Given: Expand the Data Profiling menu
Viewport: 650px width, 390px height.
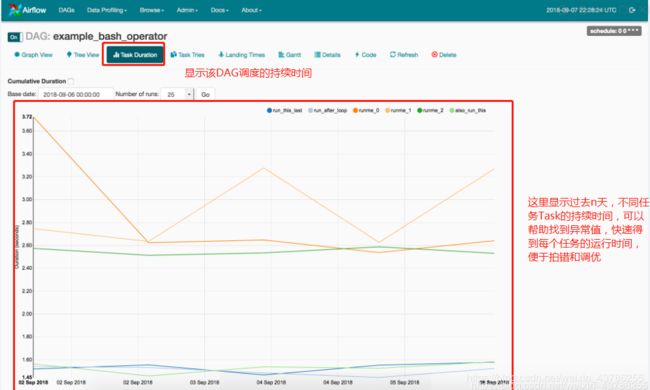Looking at the screenshot, I should (x=107, y=10).
